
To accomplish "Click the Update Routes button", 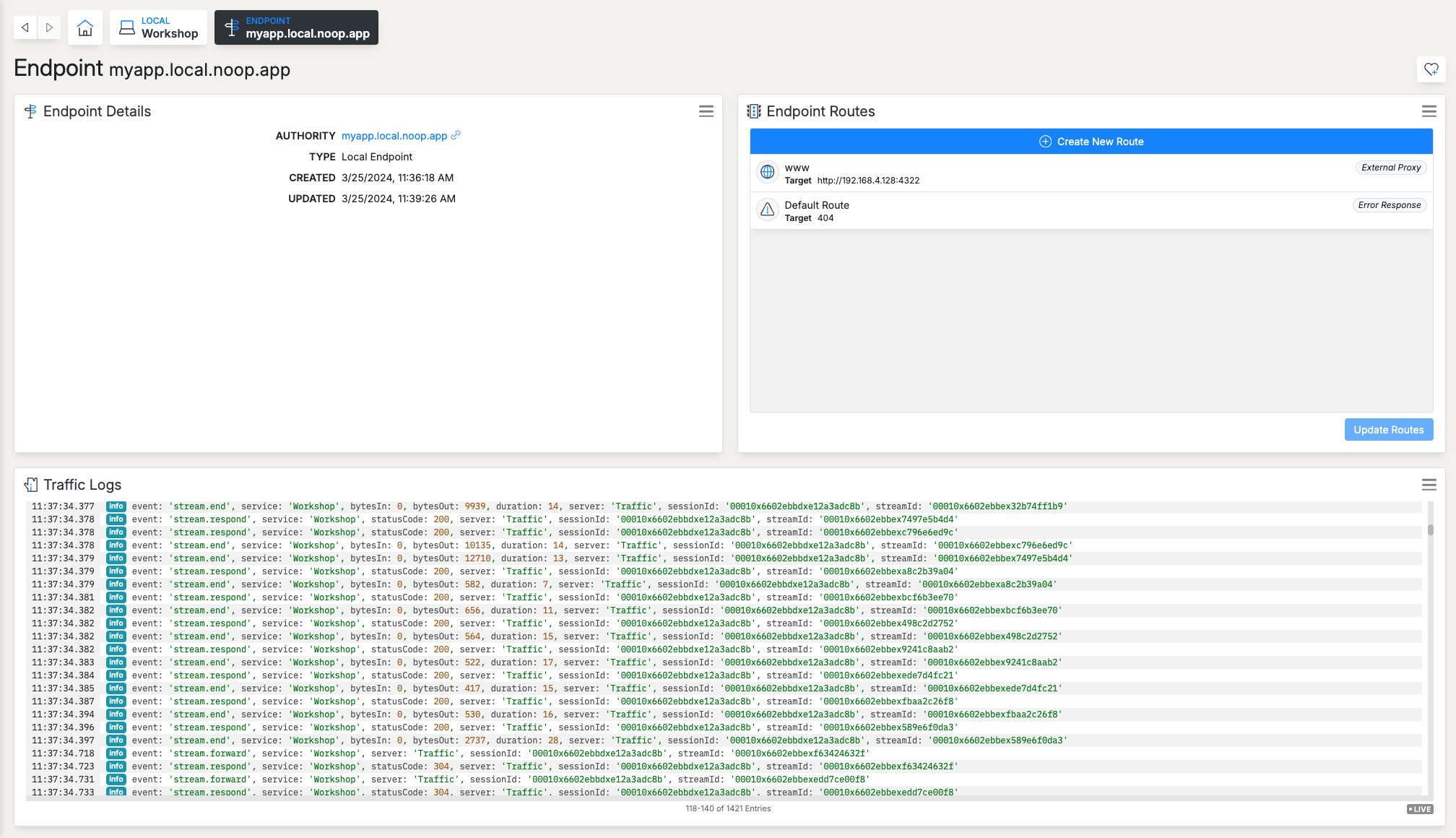I will (1388, 429).
